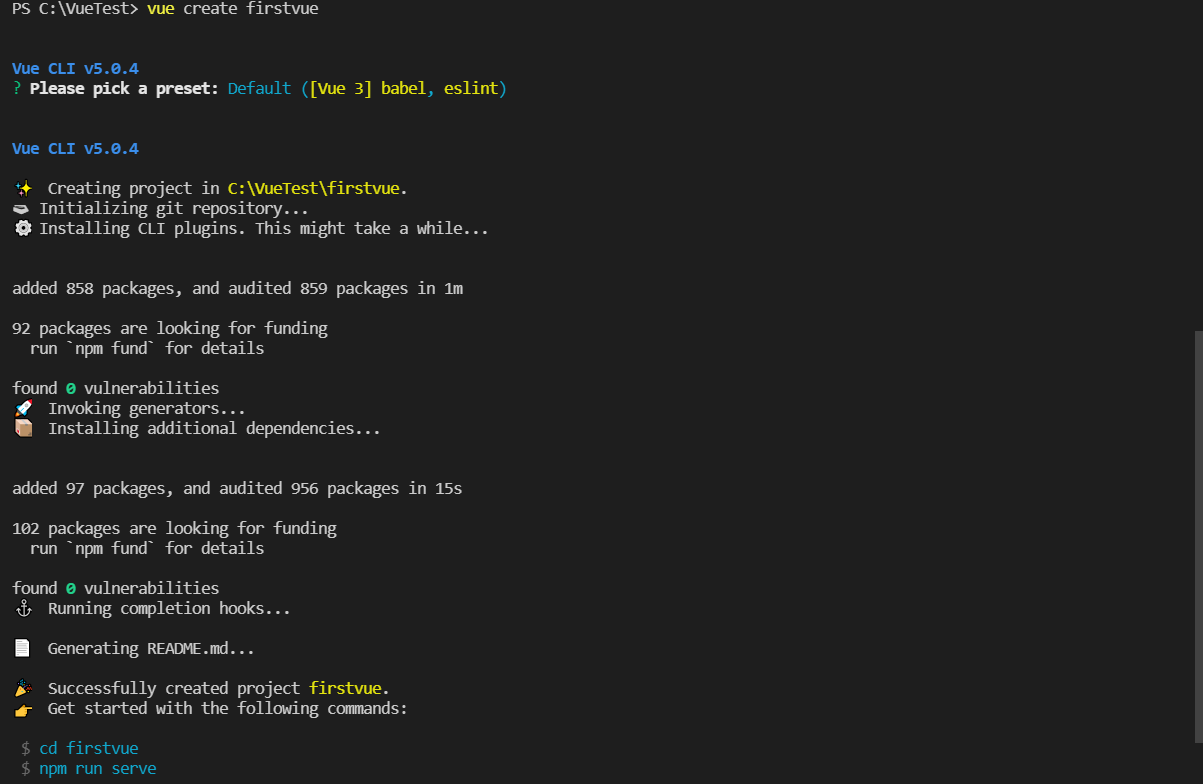Viewport: 1203px width, 784px height.
Task: Click second 'found 0 vulnerabilities' line below 102 packages
Action: click(115, 588)
